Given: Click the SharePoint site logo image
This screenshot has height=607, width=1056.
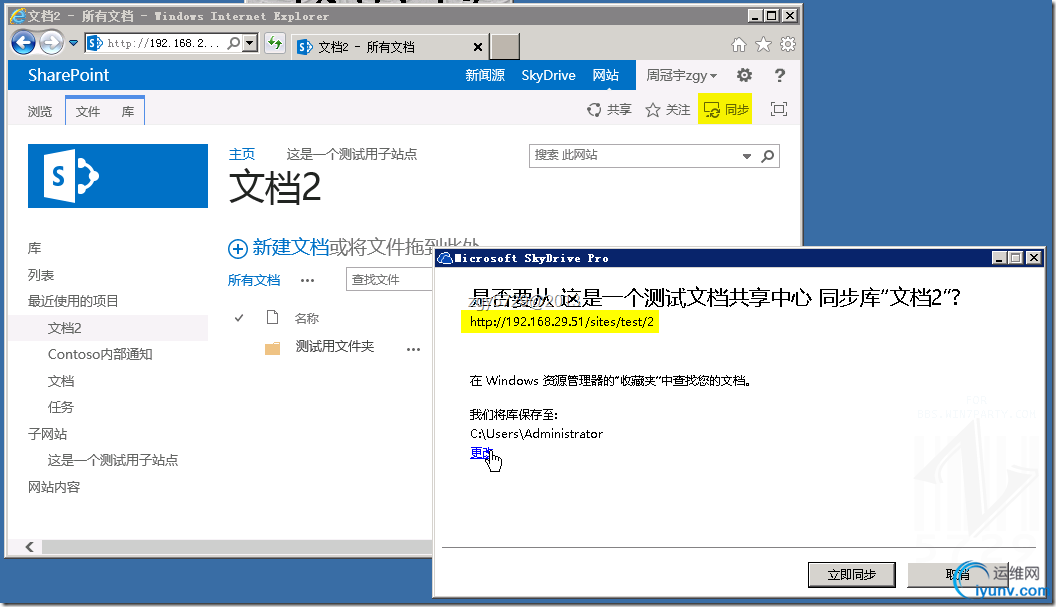Looking at the screenshot, I should point(118,176).
